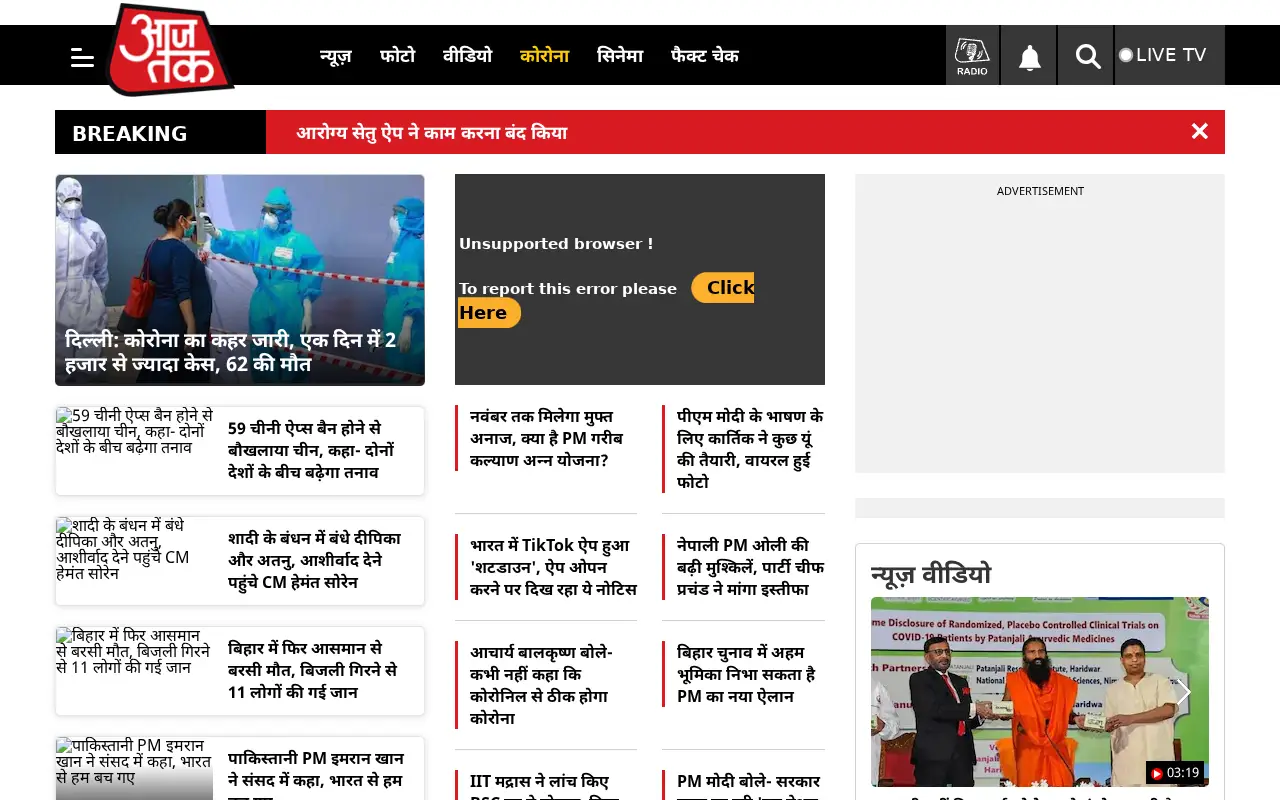This screenshot has height=800, width=1280.
Task: Open the hamburger menu icon
Action: 82,58
